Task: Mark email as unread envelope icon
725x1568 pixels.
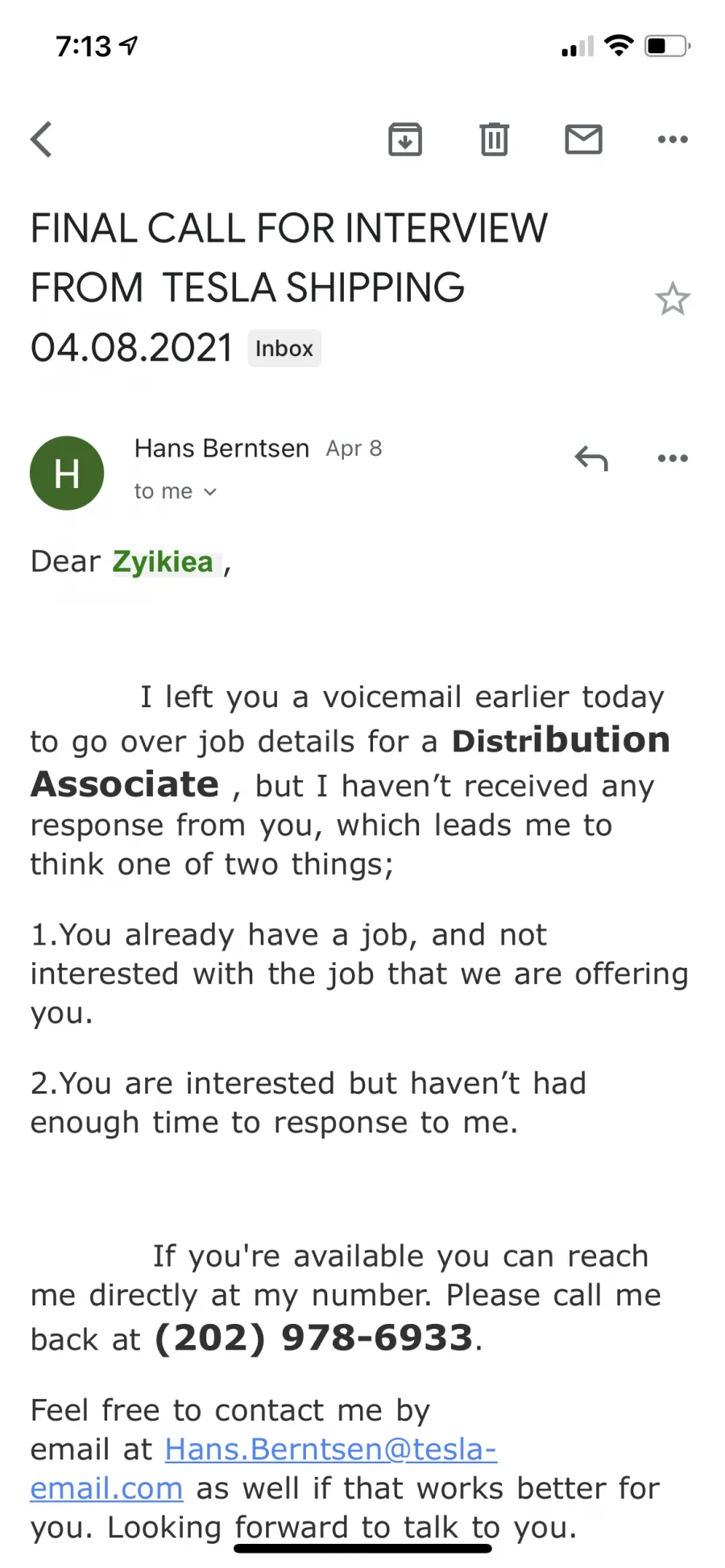Action: point(583,139)
